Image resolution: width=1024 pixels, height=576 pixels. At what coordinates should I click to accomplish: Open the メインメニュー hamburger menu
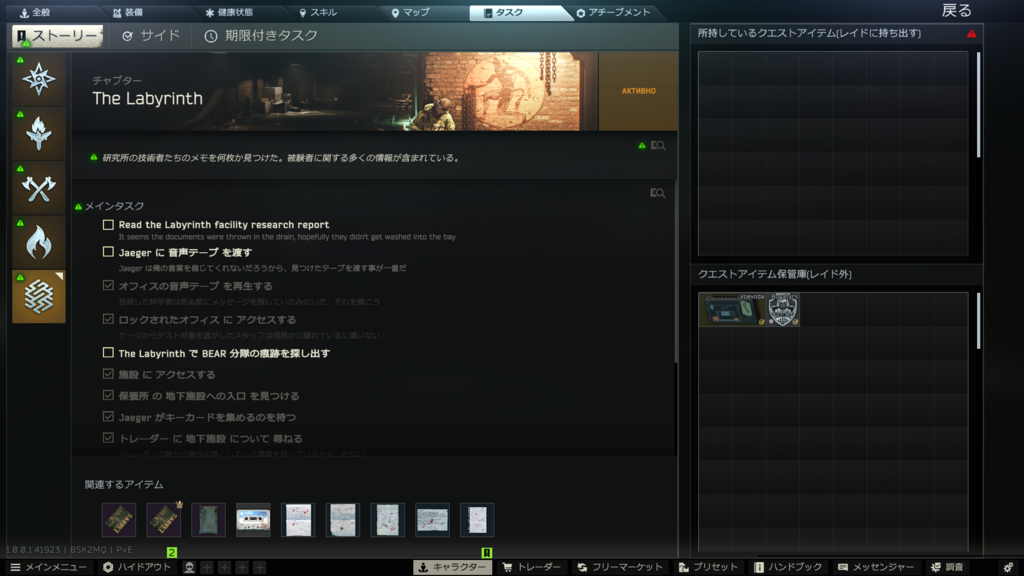[46, 567]
